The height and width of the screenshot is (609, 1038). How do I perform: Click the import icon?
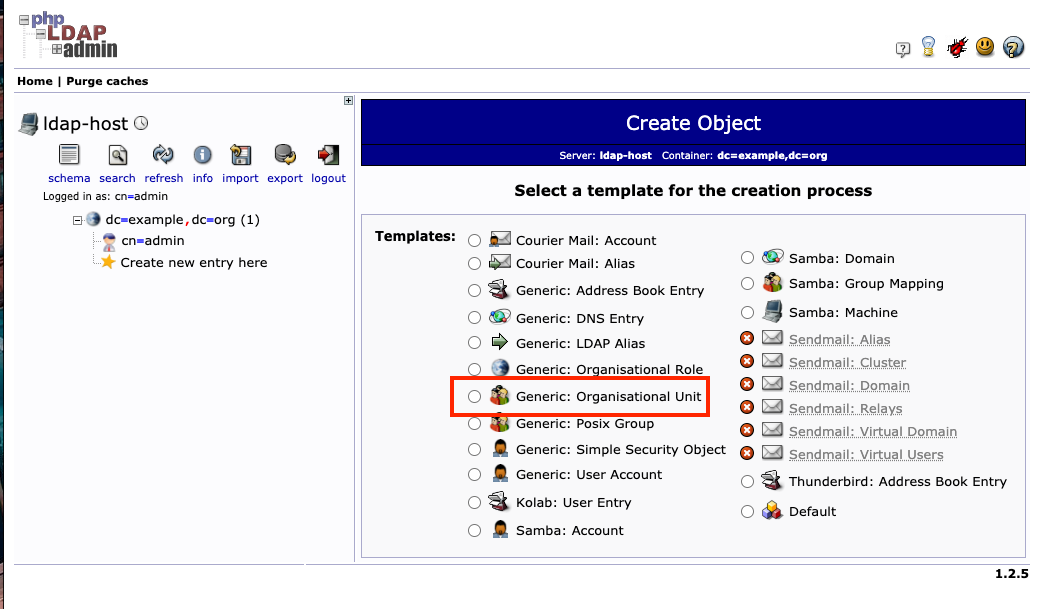[x=240, y=155]
